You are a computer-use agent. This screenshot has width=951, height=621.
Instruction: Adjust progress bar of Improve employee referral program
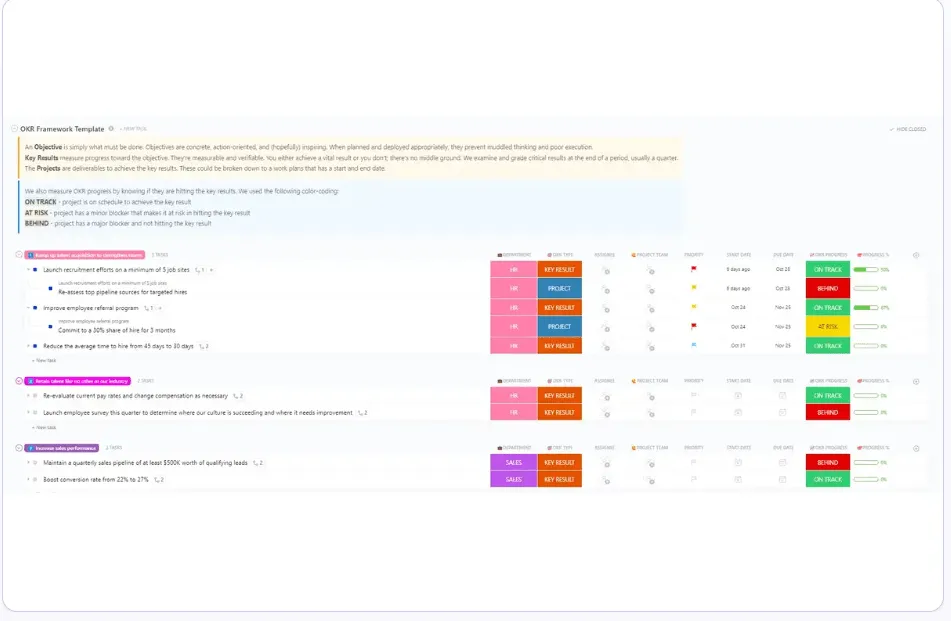[x=866, y=308]
